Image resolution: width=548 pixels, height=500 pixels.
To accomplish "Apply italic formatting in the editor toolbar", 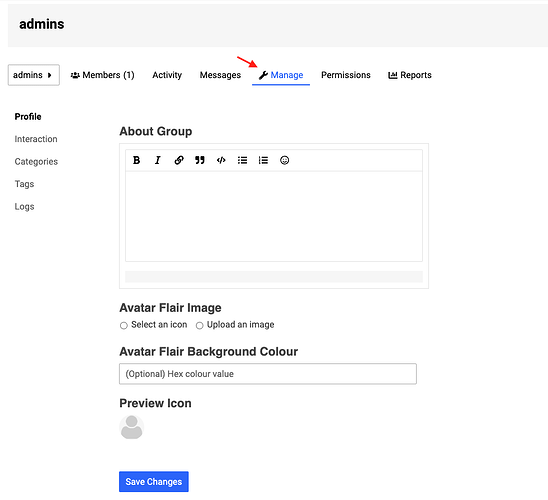I will [158, 160].
